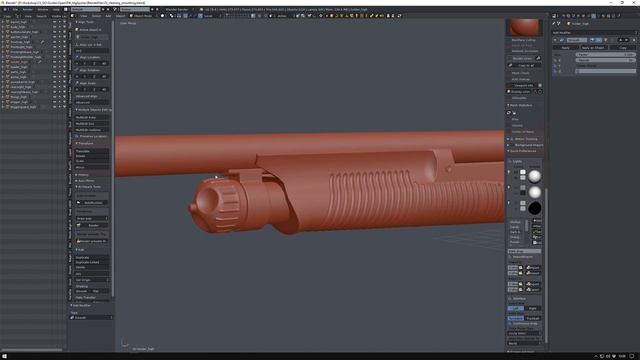Open the Set Origin dropdown

[92, 280]
